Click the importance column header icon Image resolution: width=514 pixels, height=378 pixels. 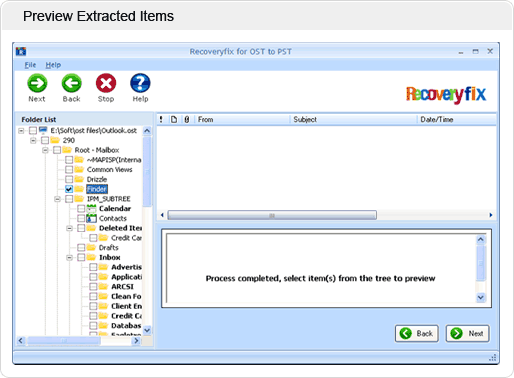[161, 119]
